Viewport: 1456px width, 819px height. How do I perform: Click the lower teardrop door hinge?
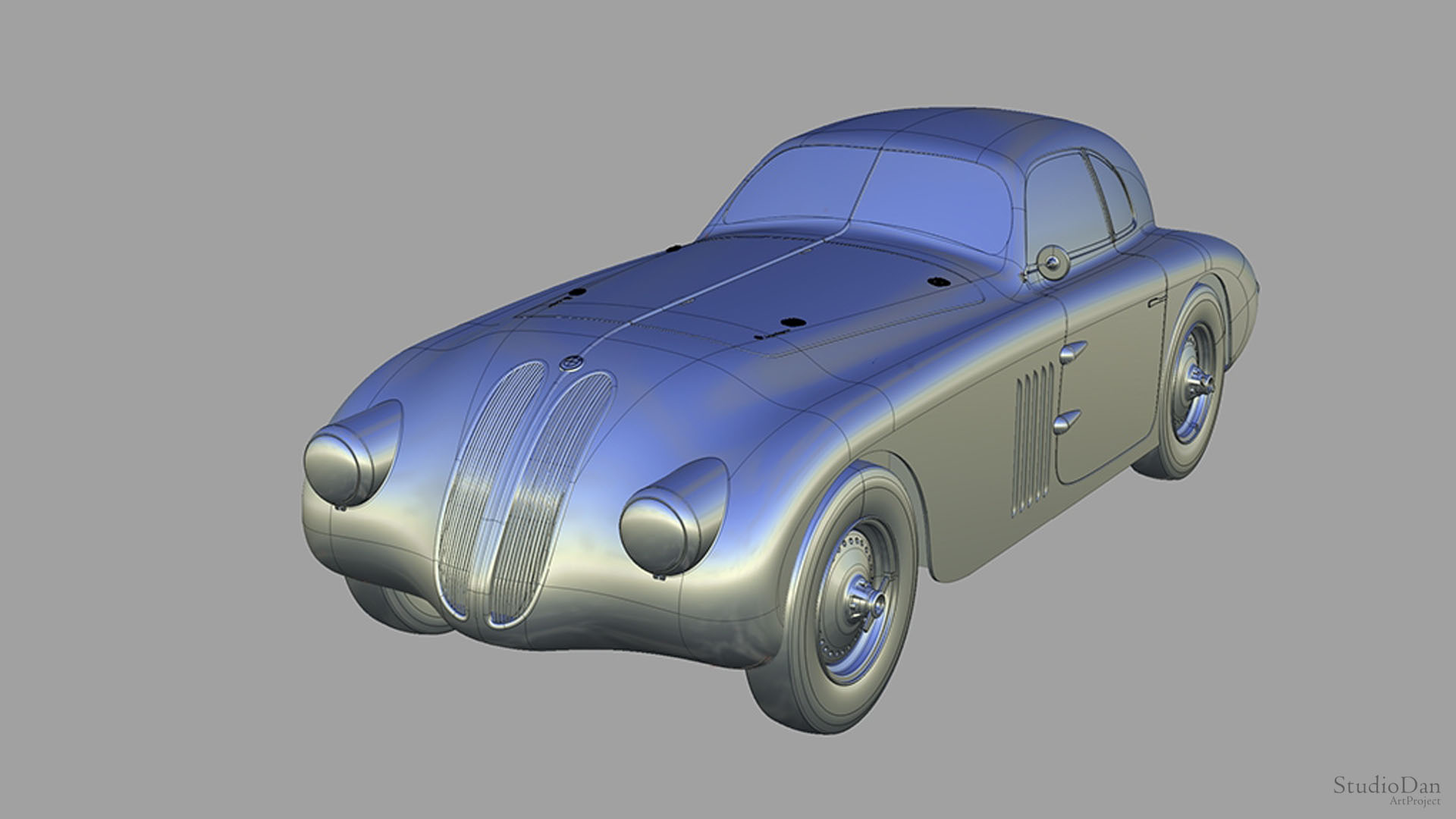[1067, 420]
